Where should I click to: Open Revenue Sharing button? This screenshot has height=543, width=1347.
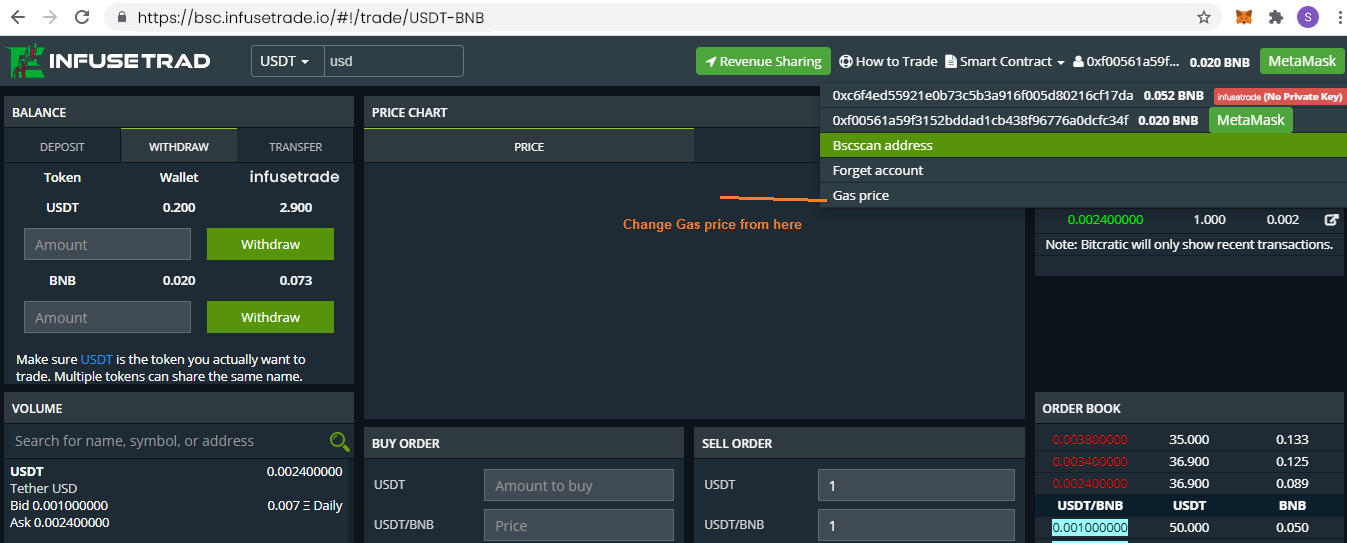click(763, 61)
